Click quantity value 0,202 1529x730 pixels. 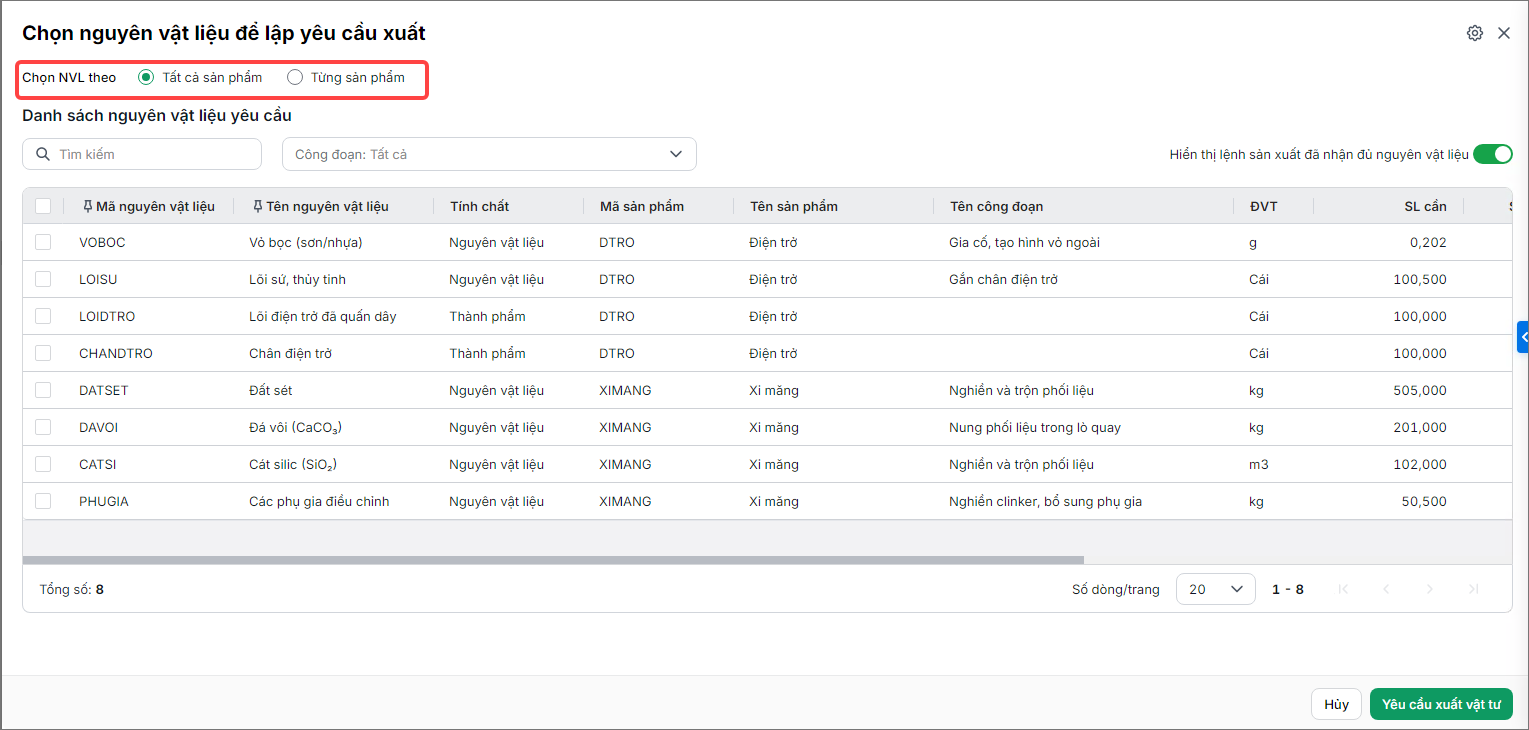point(1428,242)
